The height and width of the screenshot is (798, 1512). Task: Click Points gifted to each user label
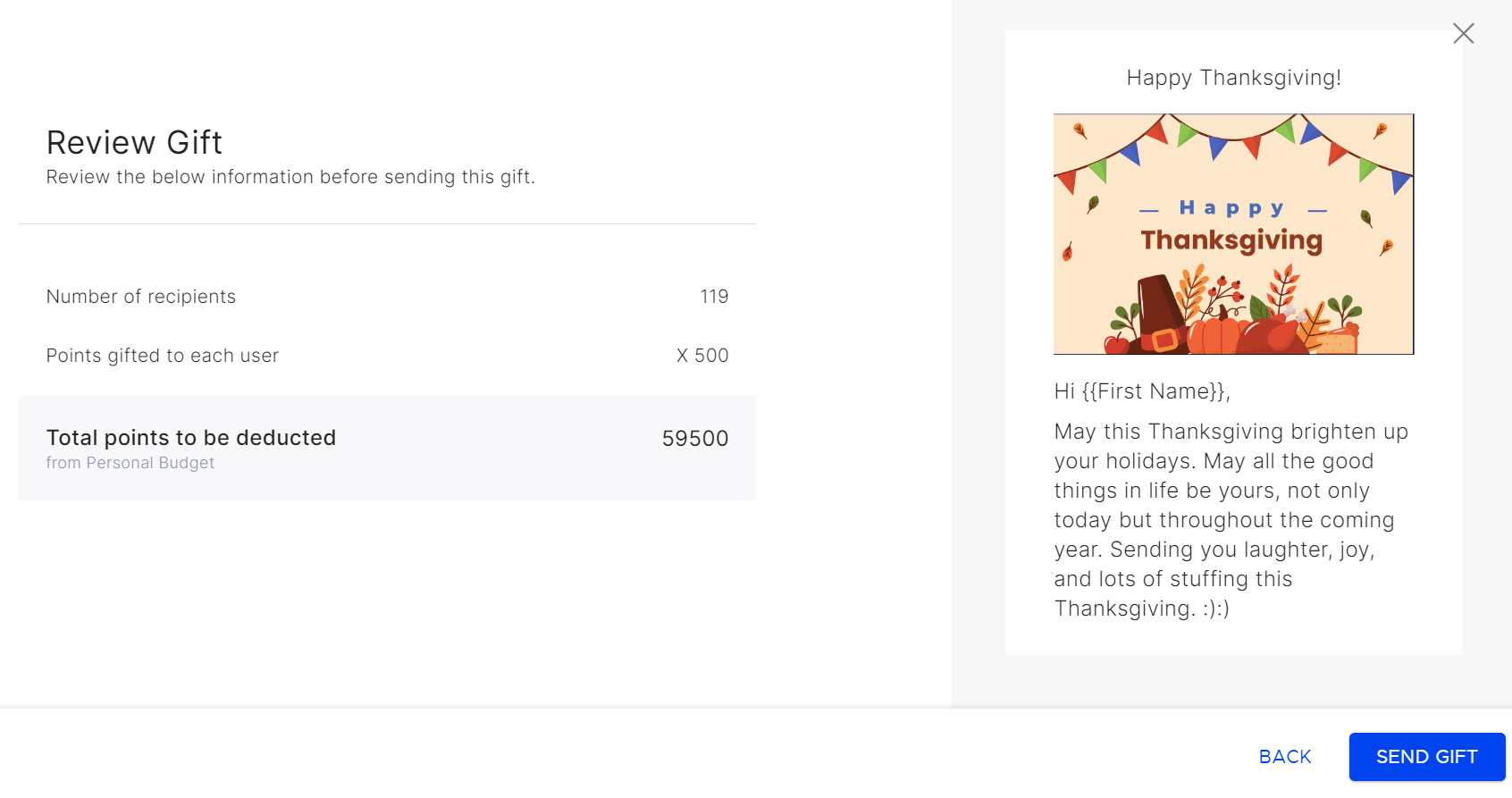coord(163,356)
